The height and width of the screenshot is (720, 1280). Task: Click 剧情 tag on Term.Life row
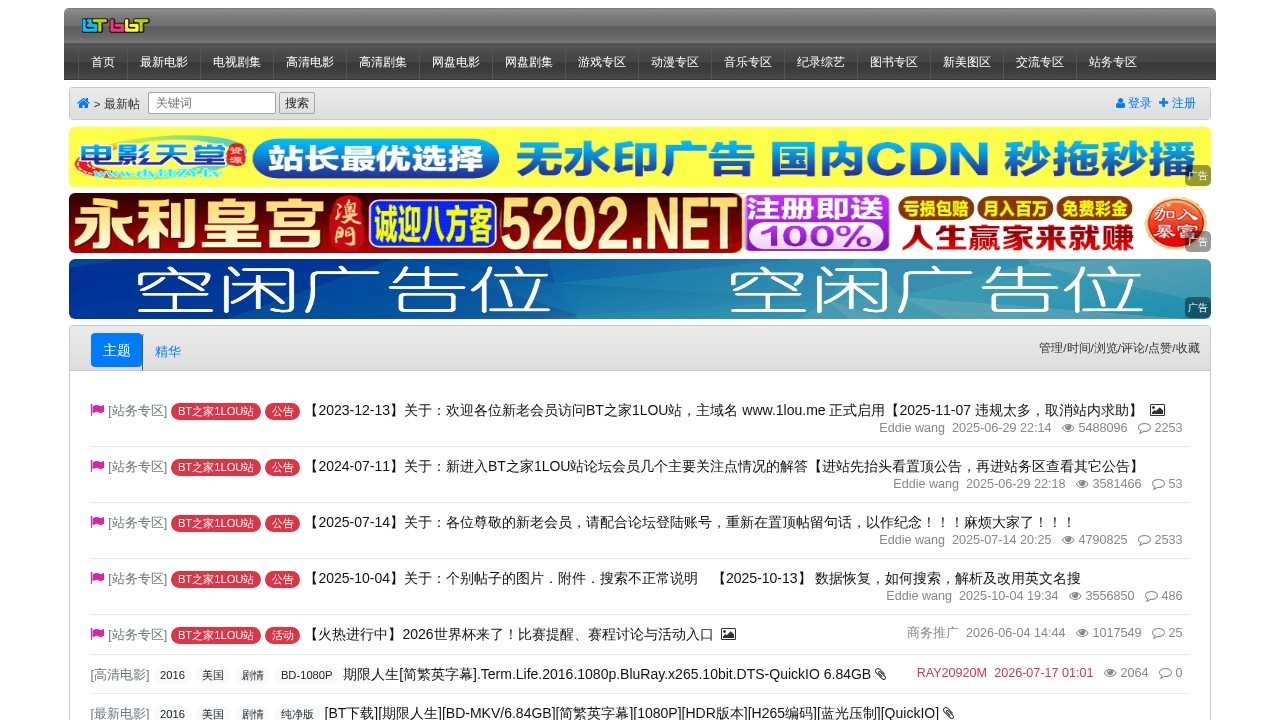[x=252, y=675]
